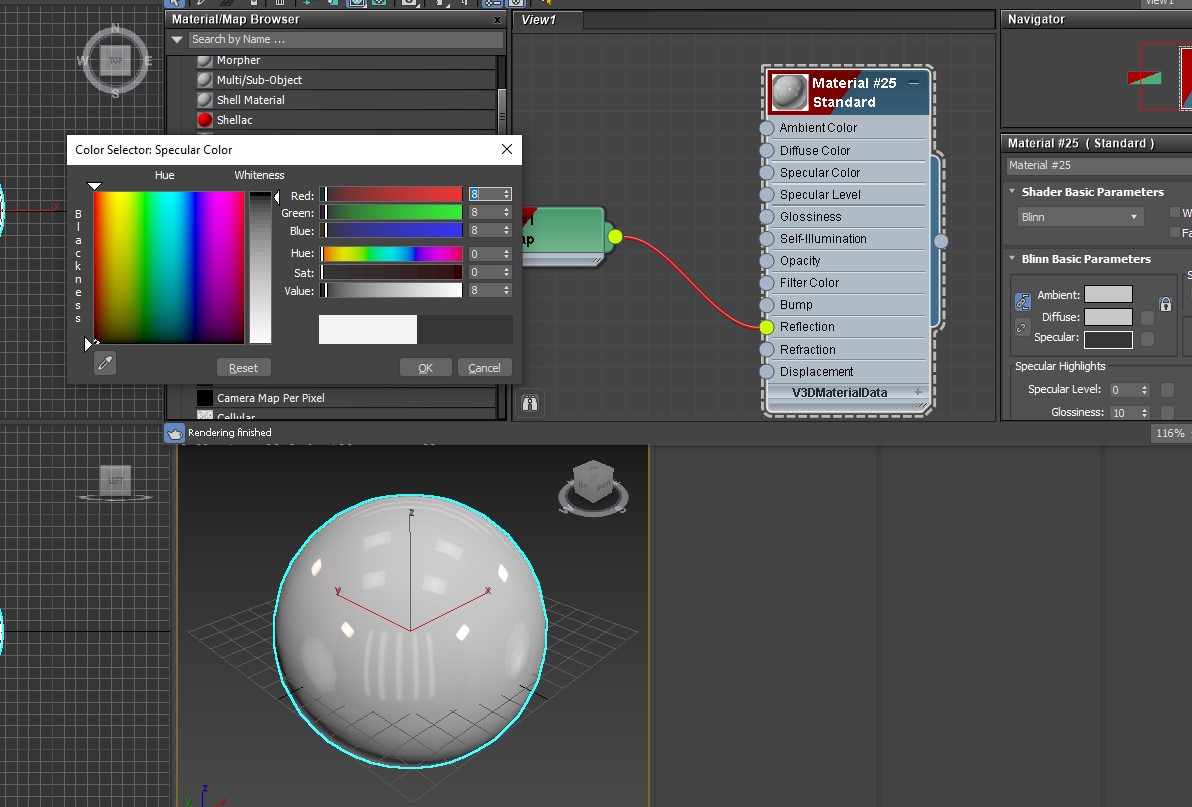Click the LEFT ViewCube in the left viewport

[x=116, y=482]
